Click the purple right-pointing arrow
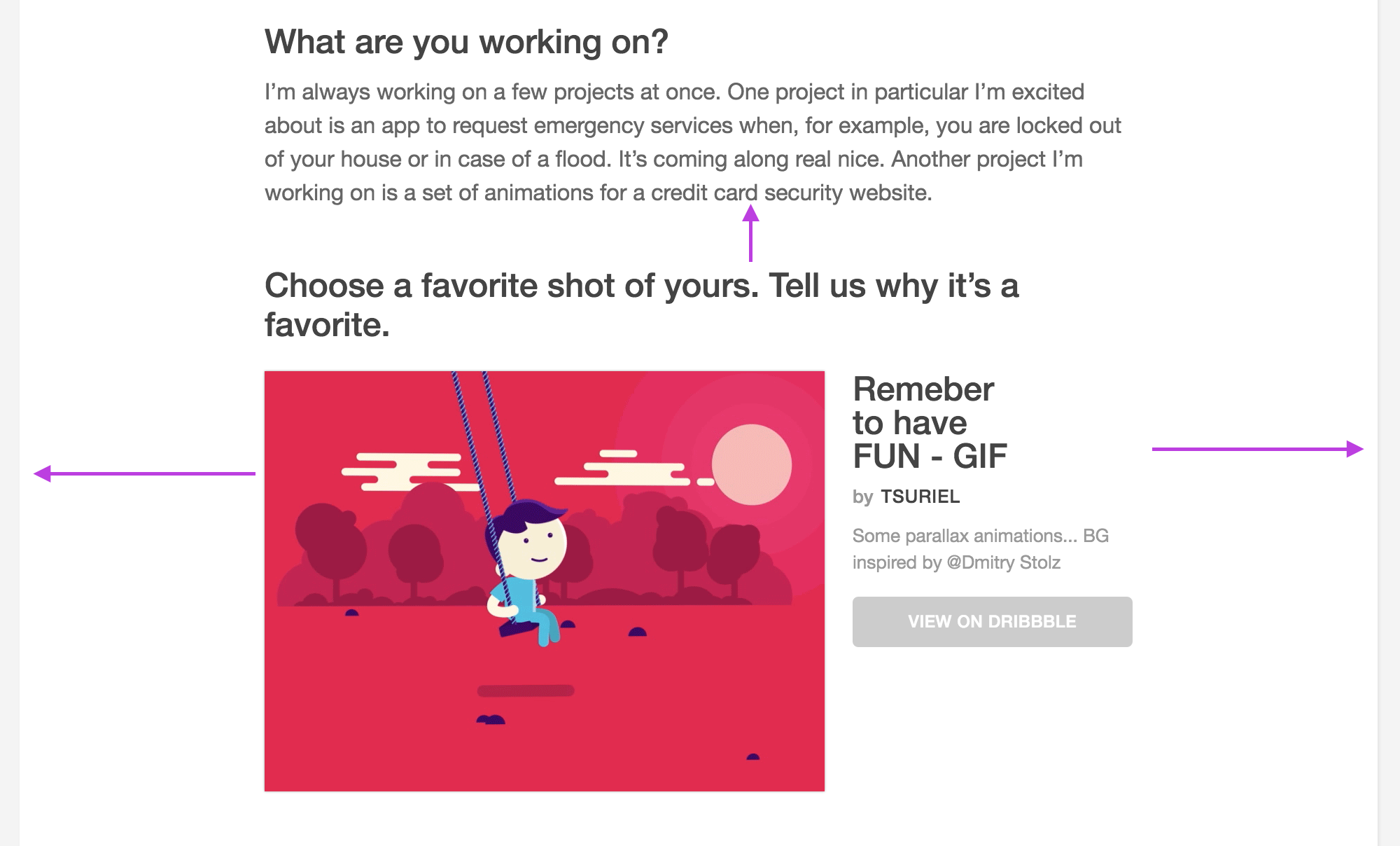1400x846 pixels. click(x=1258, y=449)
